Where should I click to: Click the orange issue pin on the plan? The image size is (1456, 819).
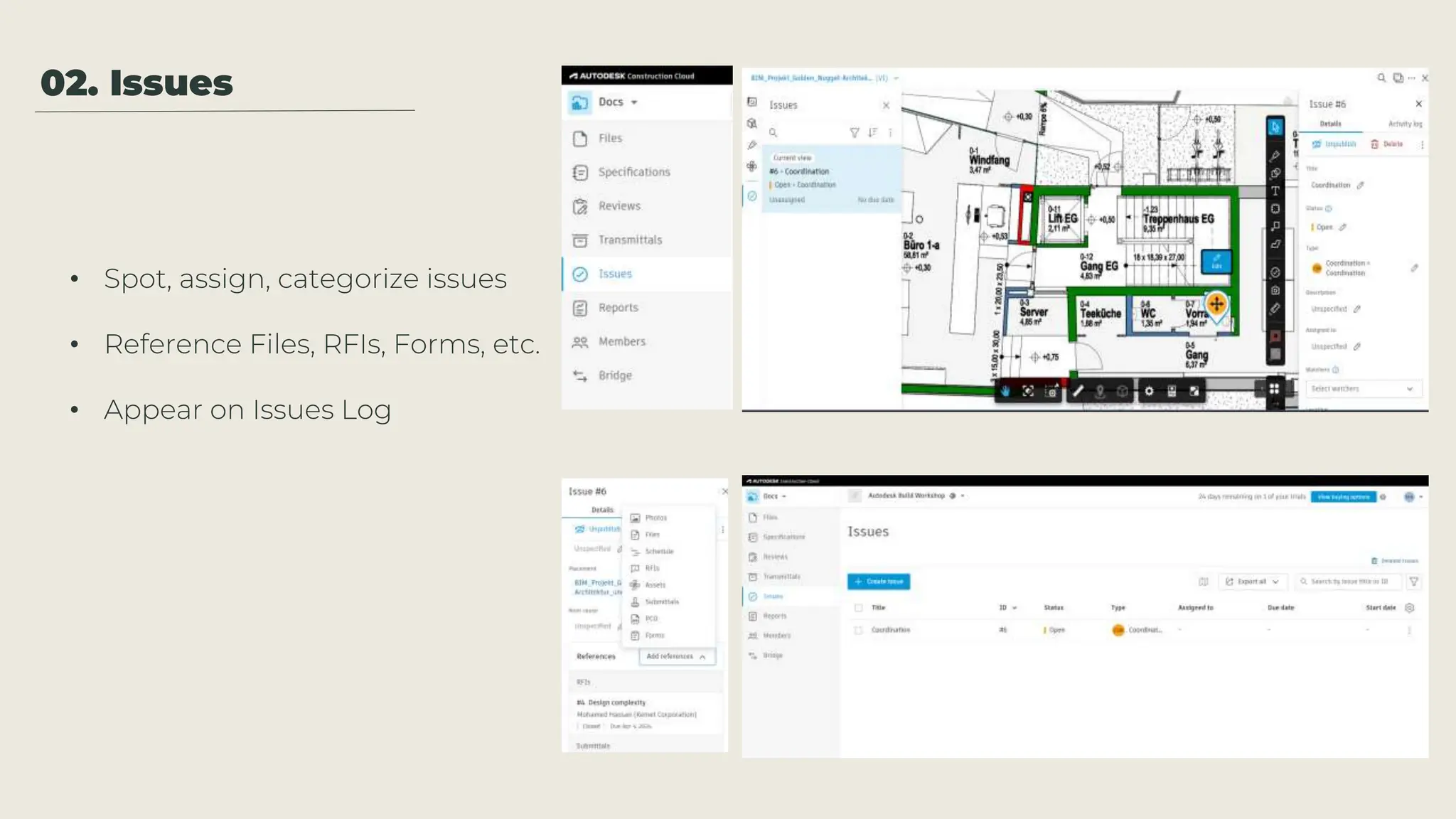coord(1216,305)
